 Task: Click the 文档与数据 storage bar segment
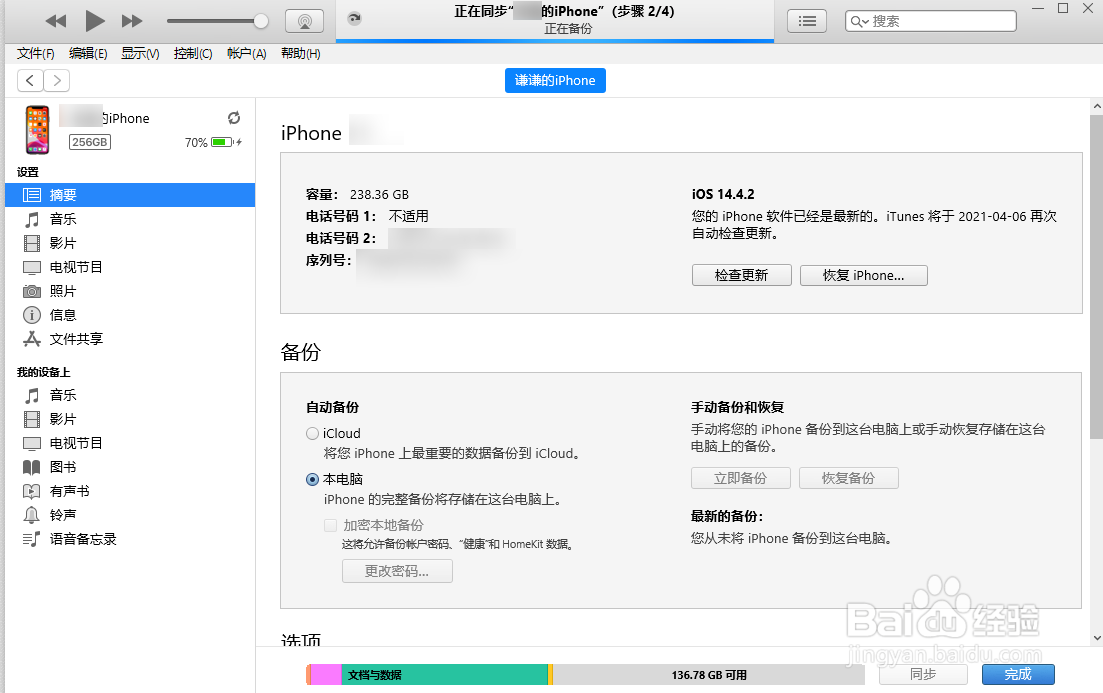tap(445, 675)
